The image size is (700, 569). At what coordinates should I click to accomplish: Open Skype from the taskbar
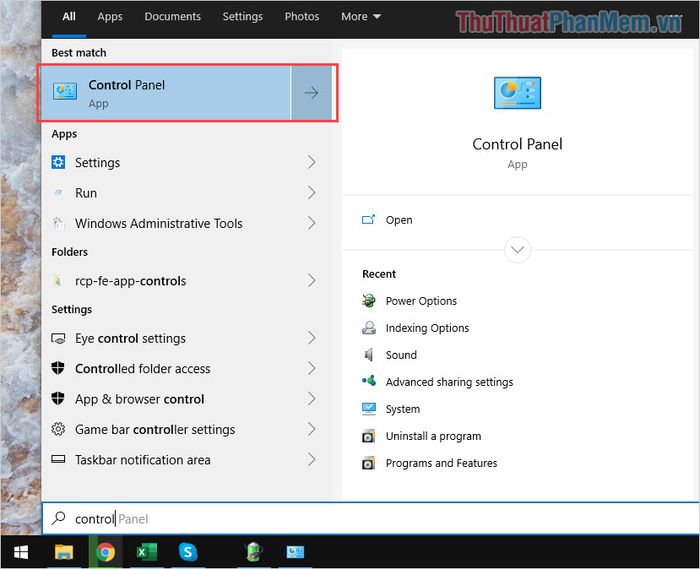(x=188, y=552)
